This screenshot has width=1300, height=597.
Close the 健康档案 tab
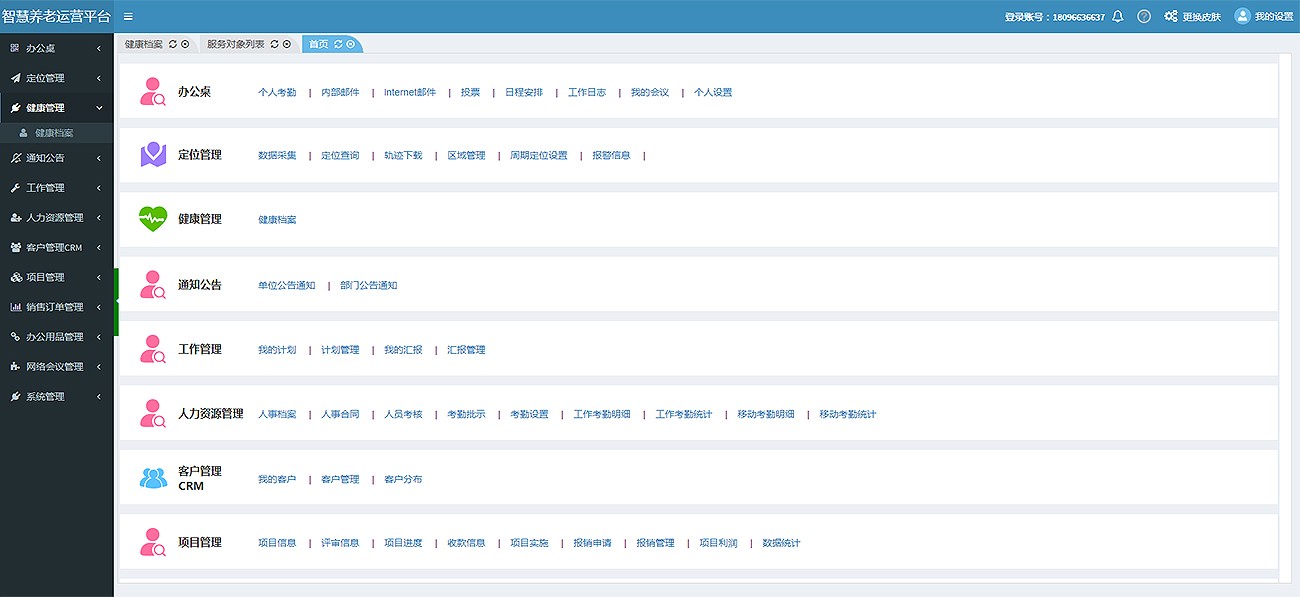[185, 44]
